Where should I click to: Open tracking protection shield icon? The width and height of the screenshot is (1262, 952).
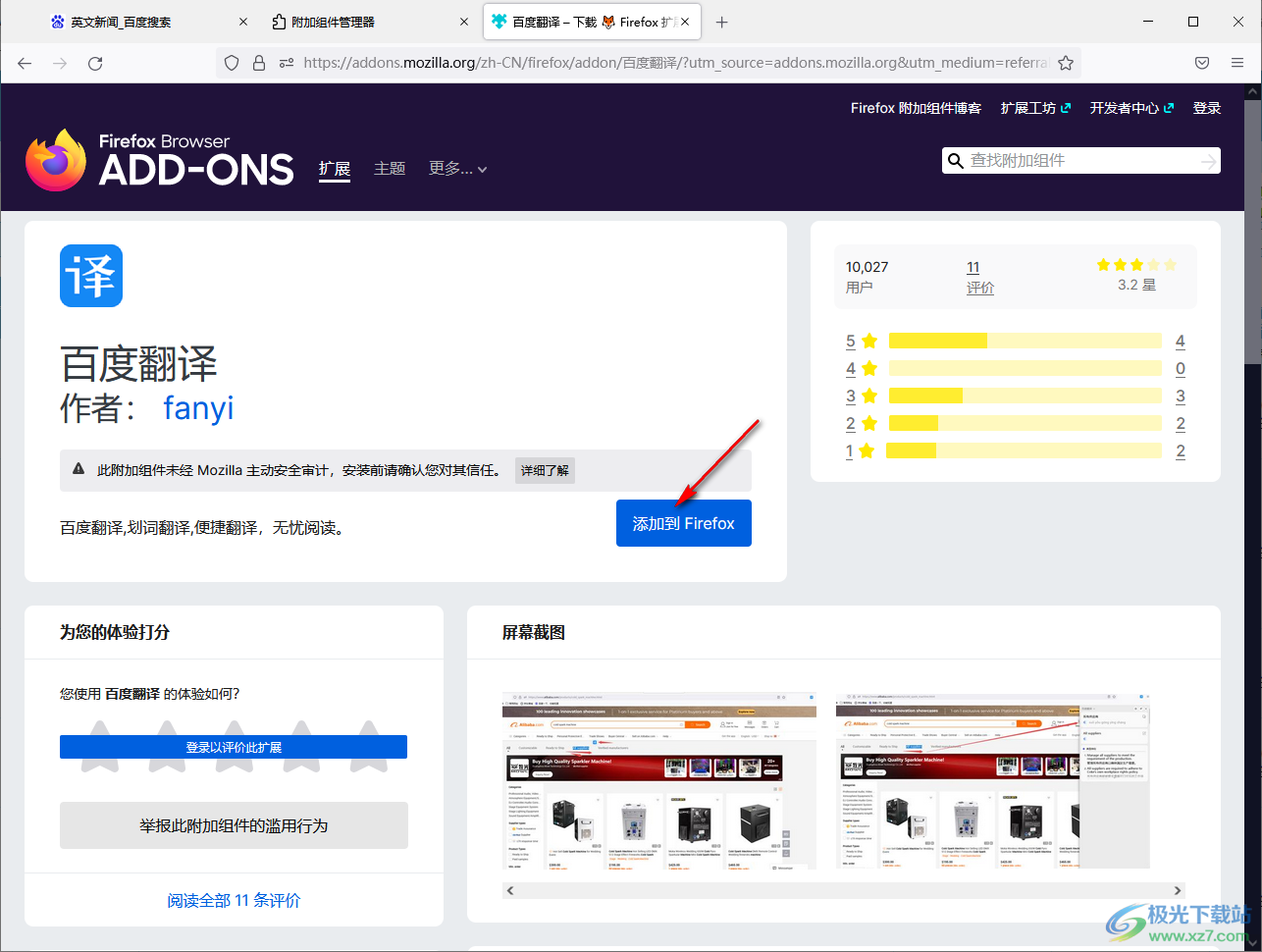point(232,63)
